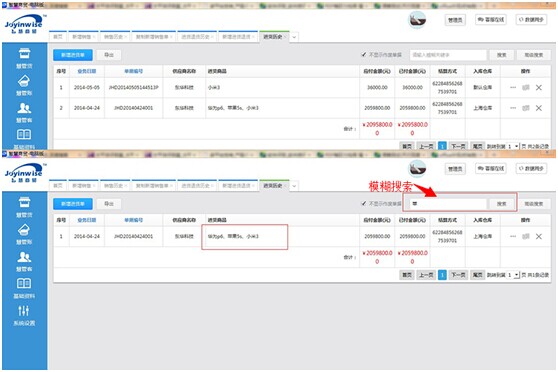The width and height of the screenshot is (558, 372).
Task: Toggle 不显示作废单据 checkbox in lower window
Action: (363, 203)
